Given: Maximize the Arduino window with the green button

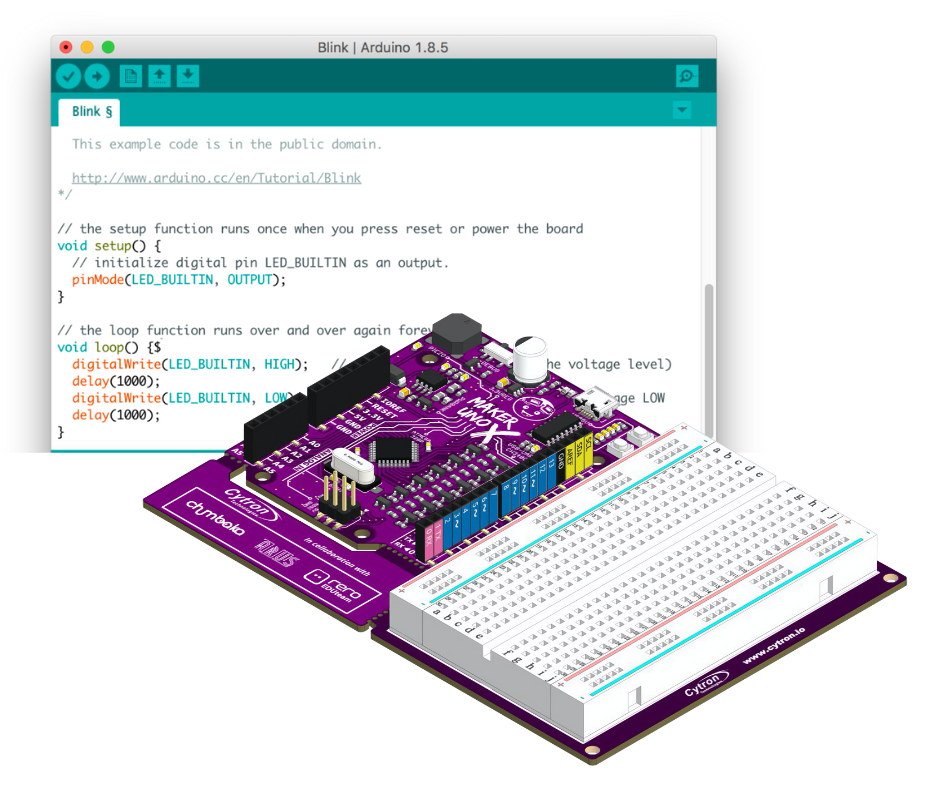Looking at the screenshot, I should [108, 47].
